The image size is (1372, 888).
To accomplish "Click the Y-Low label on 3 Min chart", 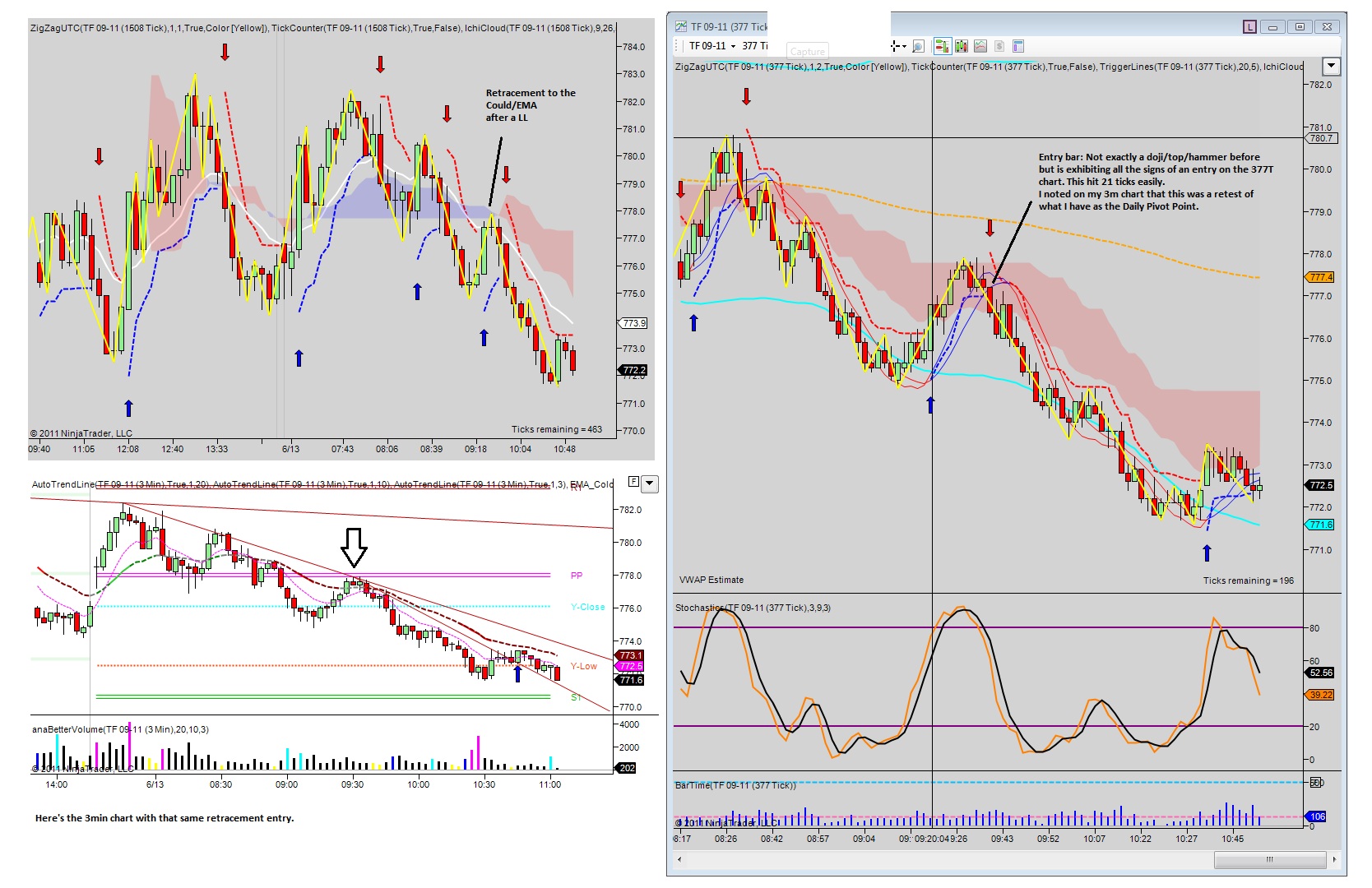I will tap(583, 666).
